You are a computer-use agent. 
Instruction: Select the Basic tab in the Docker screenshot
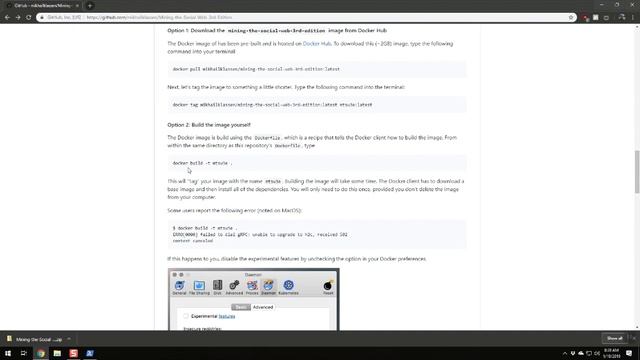pos(241,307)
